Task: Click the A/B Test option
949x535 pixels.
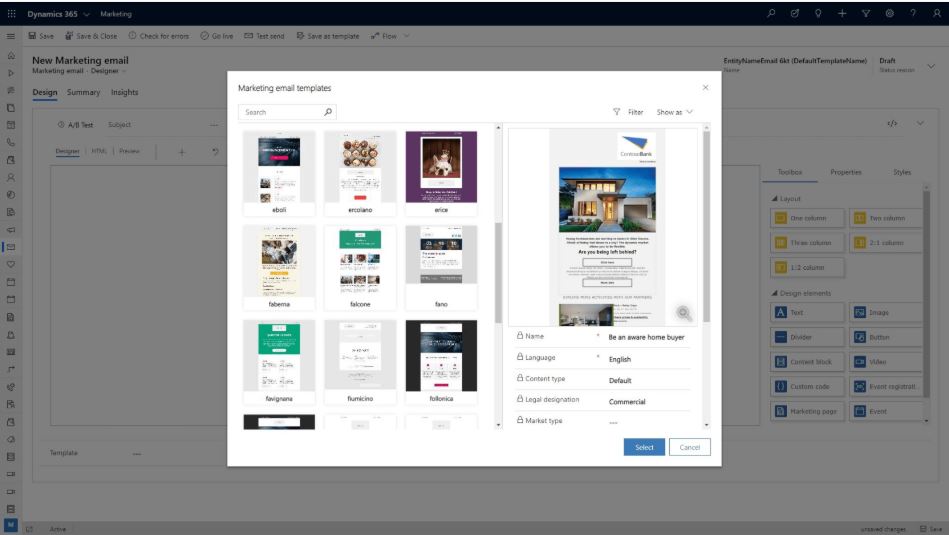Action: point(76,125)
